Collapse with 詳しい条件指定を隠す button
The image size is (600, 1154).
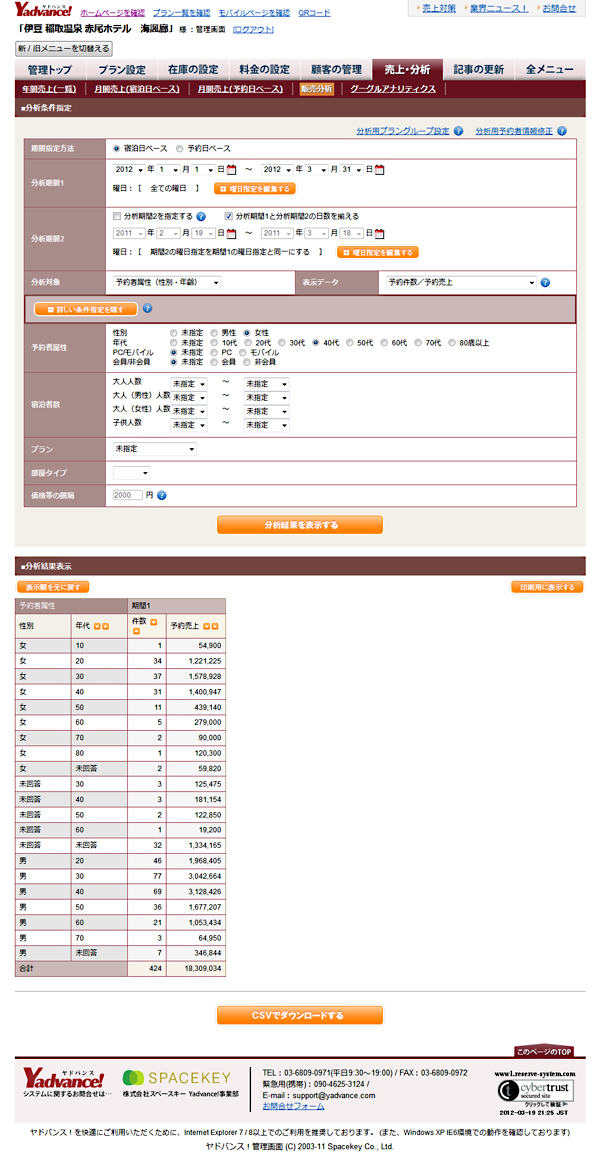[x=86, y=309]
